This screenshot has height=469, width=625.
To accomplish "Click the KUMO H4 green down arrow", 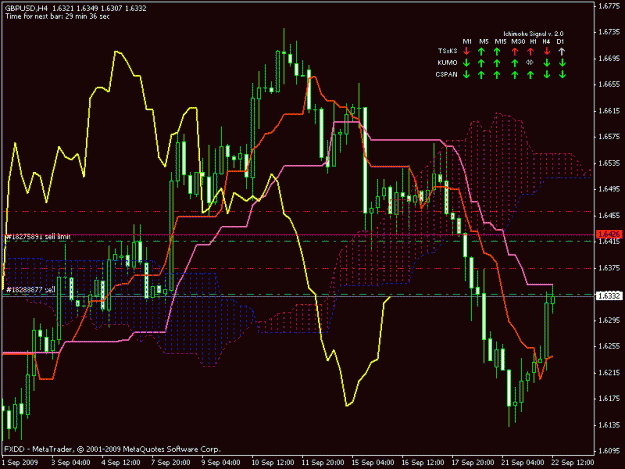I will coord(547,63).
